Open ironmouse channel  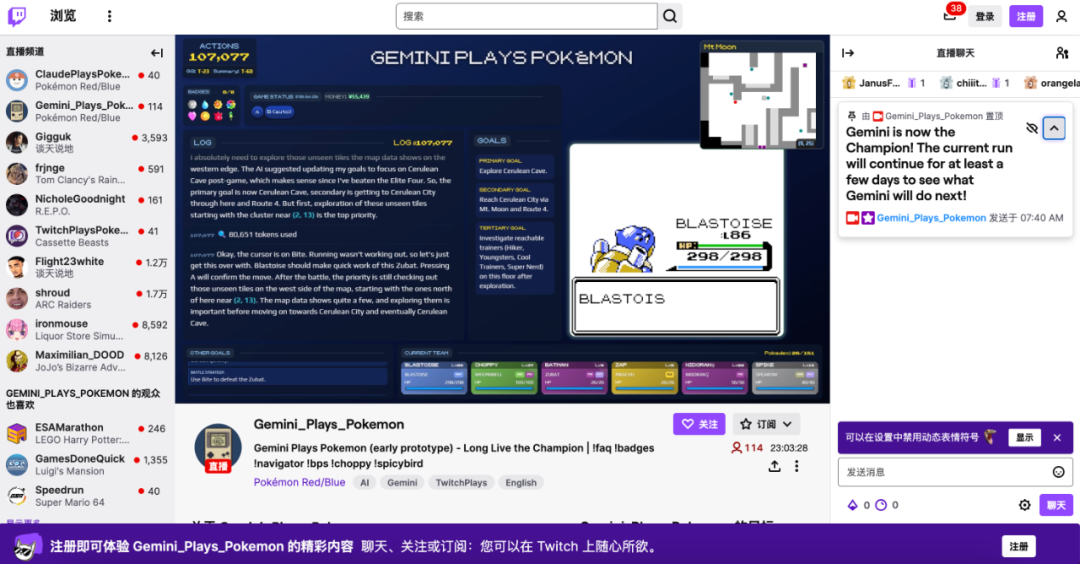click(x=86, y=329)
